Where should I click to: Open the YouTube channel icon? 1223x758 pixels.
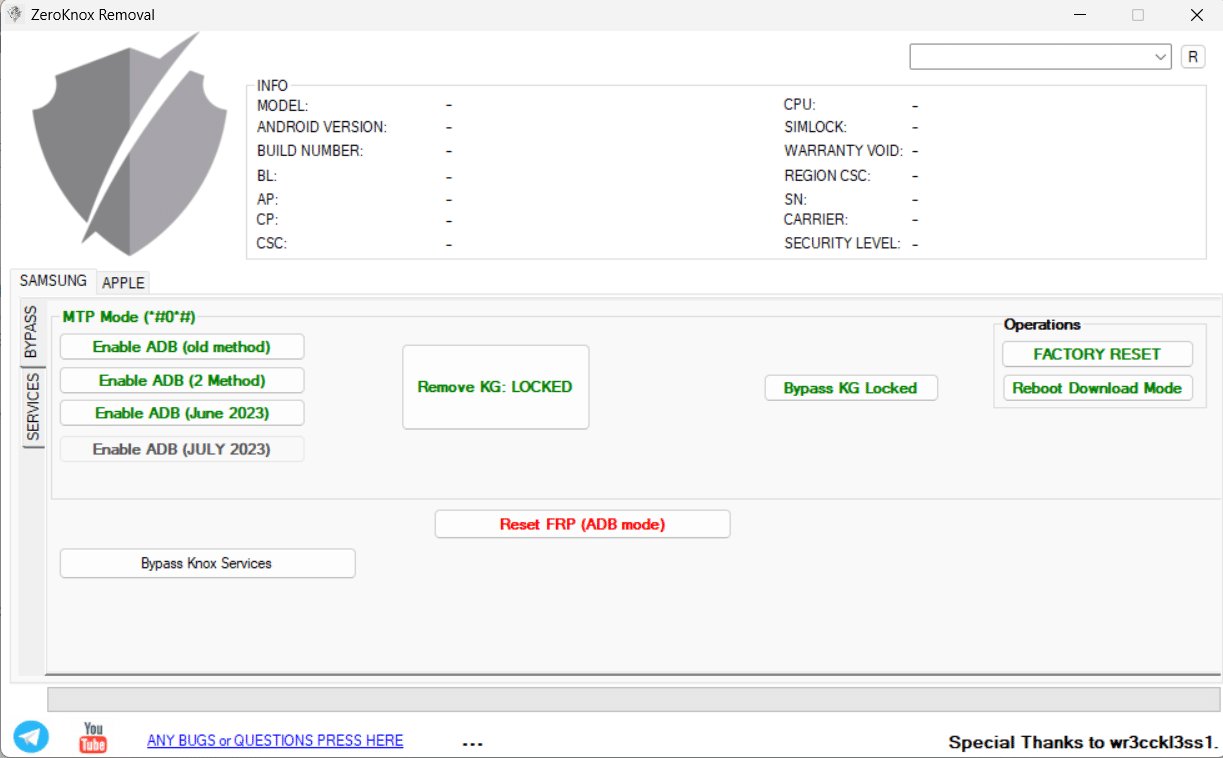[x=92, y=736]
